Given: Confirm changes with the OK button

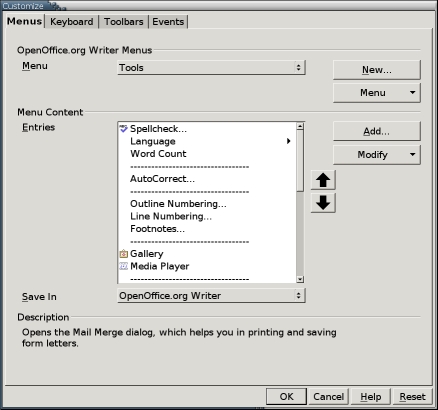Looking at the screenshot, I should point(286,396).
